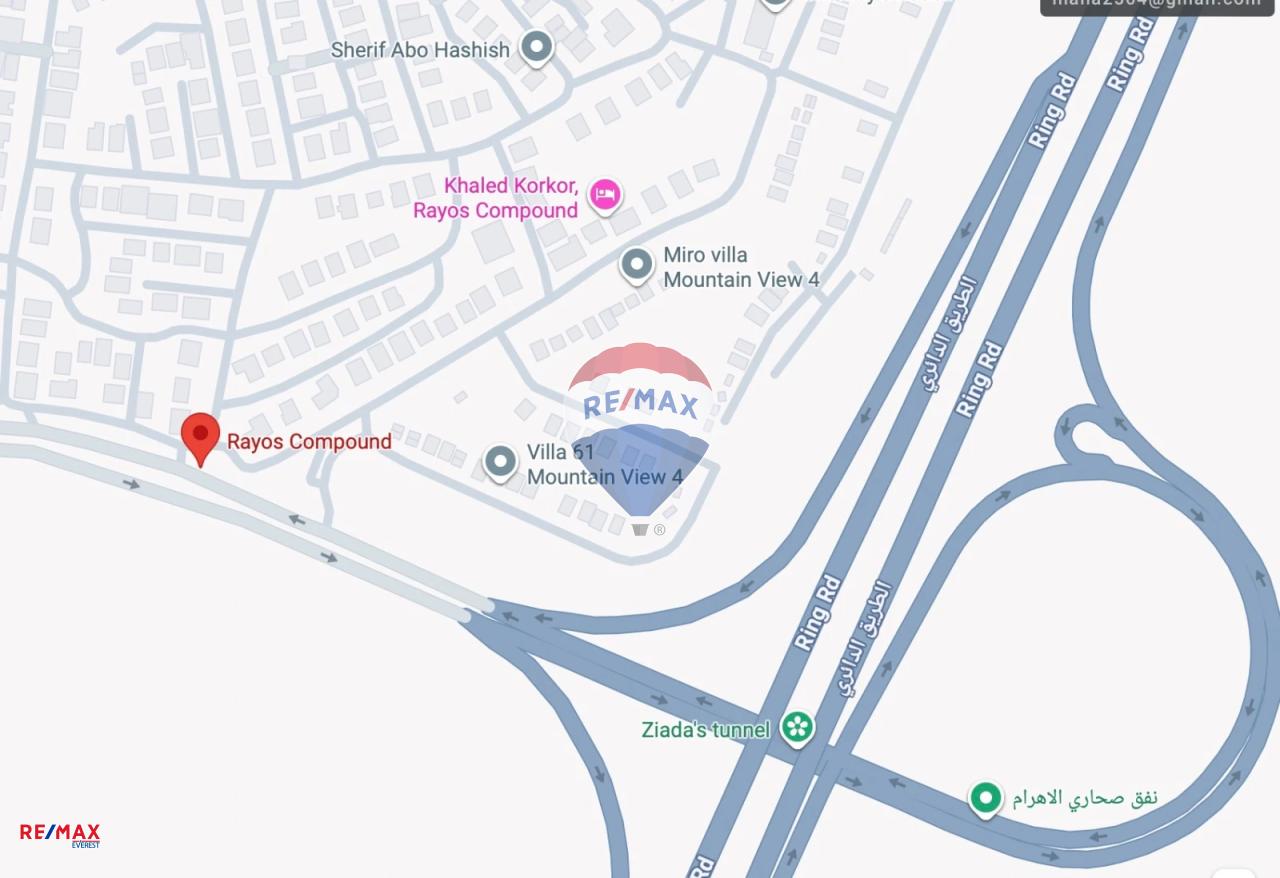This screenshot has height=878, width=1280.
Task: Click the Sherif Abo Hashish text label
Action: [x=420, y=49]
